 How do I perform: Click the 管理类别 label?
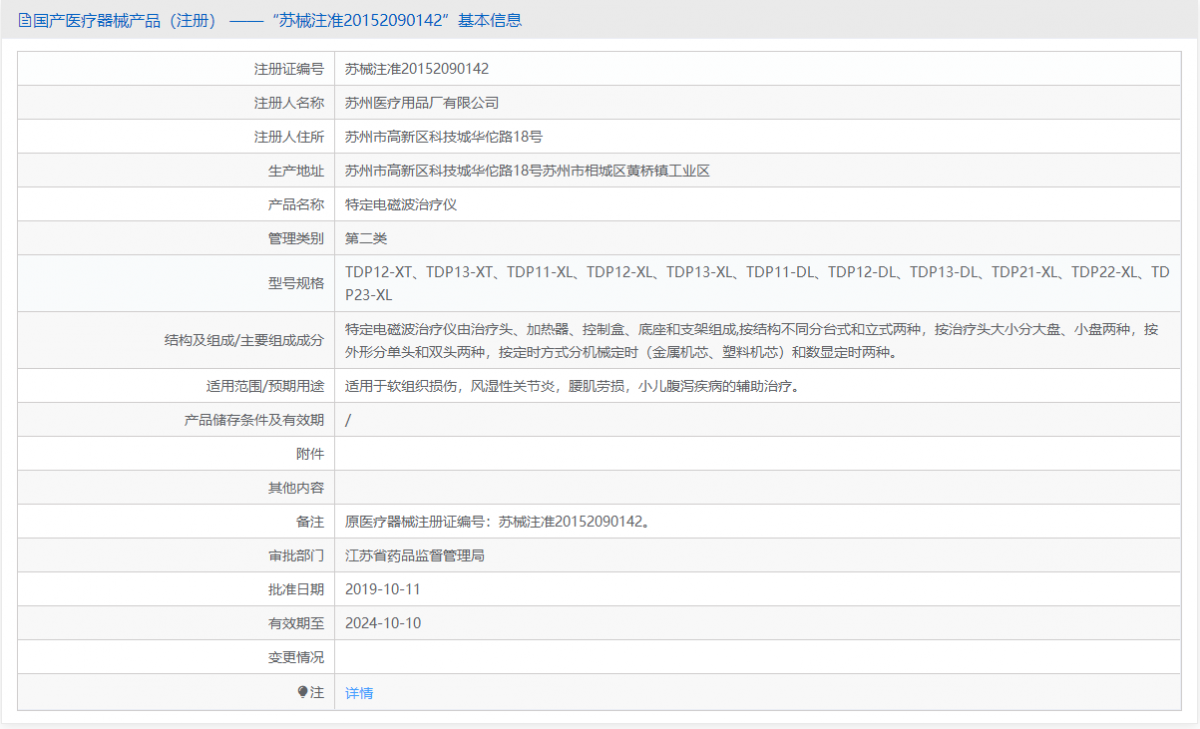[296, 239]
